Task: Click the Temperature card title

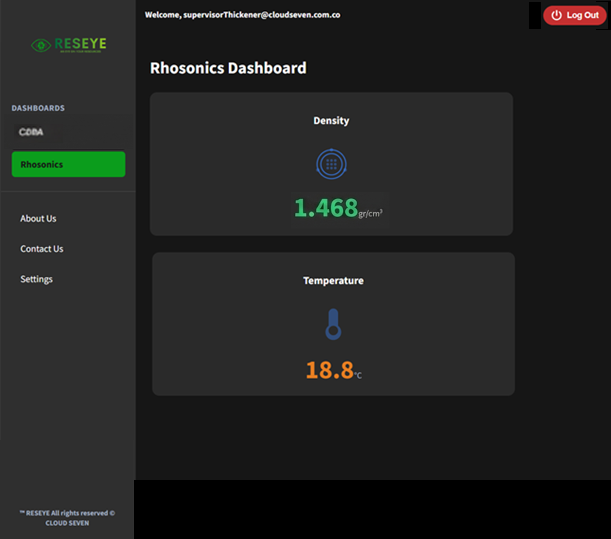Action: point(333,281)
